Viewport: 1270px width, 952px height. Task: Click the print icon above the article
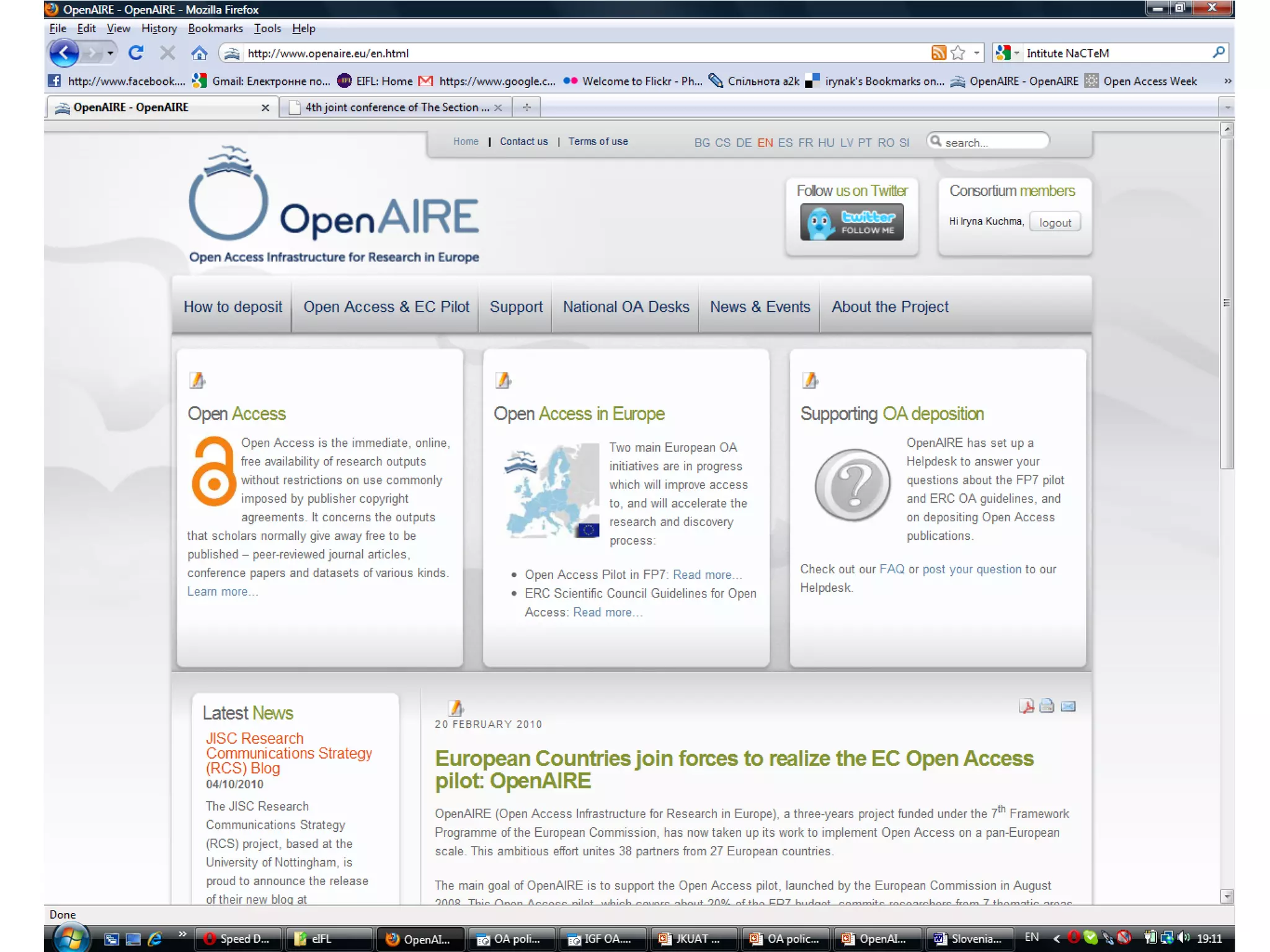pos(1047,706)
